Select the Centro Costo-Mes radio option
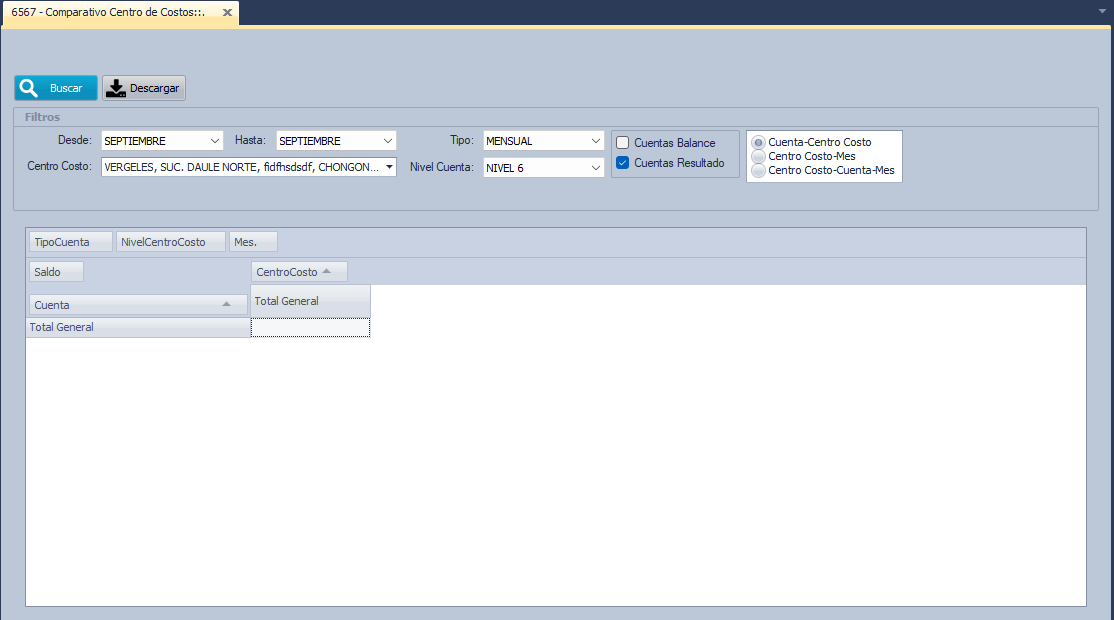Image resolution: width=1114 pixels, height=620 pixels. pyautogui.click(x=758, y=156)
